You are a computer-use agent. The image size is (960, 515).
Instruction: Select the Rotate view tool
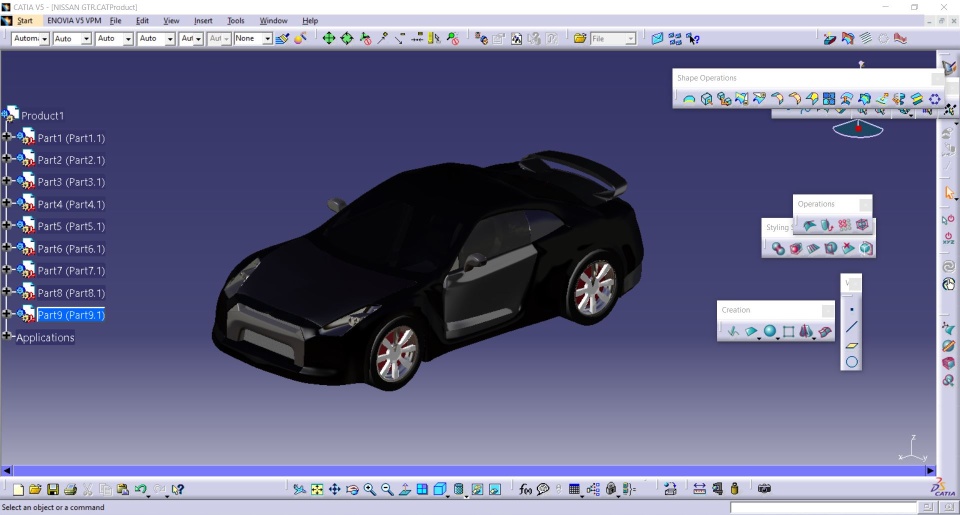click(x=352, y=489)
